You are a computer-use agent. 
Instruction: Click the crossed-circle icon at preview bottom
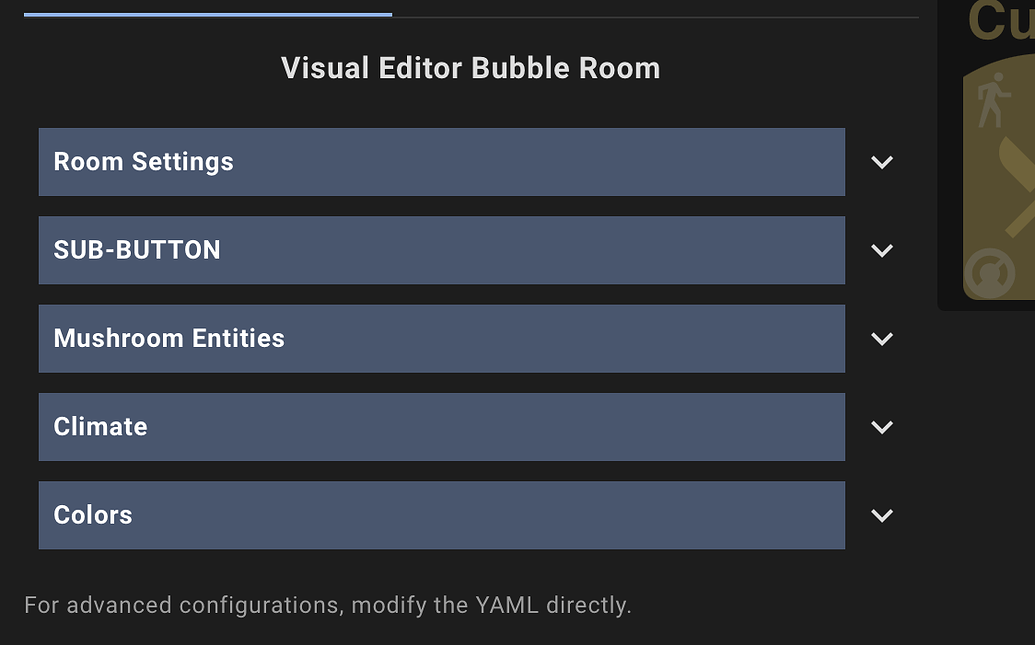[x=988, y=272]
